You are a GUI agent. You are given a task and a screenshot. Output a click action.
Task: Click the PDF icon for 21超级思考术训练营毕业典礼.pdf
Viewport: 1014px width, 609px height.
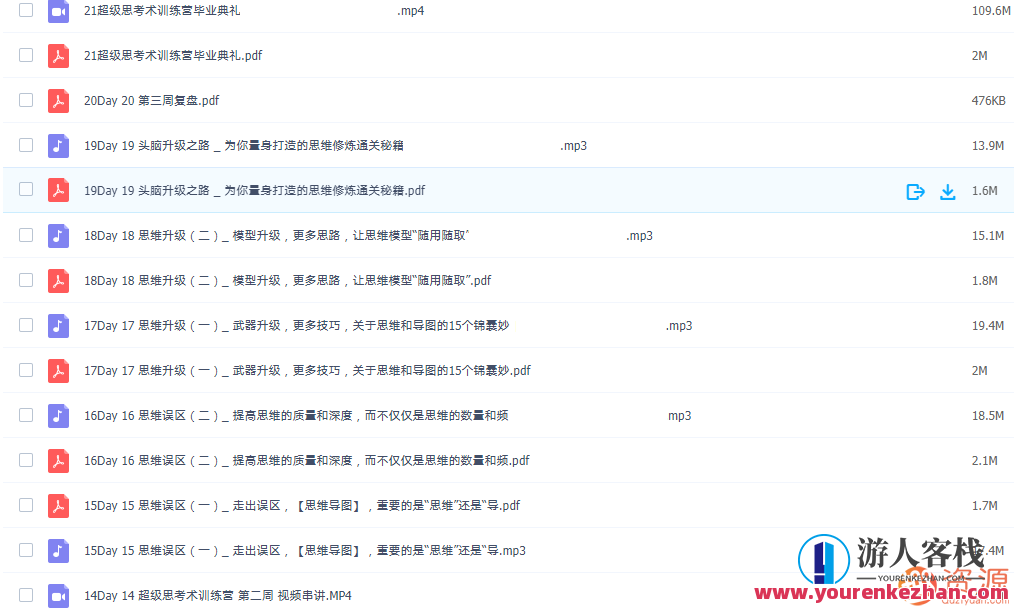click(58, 55)
